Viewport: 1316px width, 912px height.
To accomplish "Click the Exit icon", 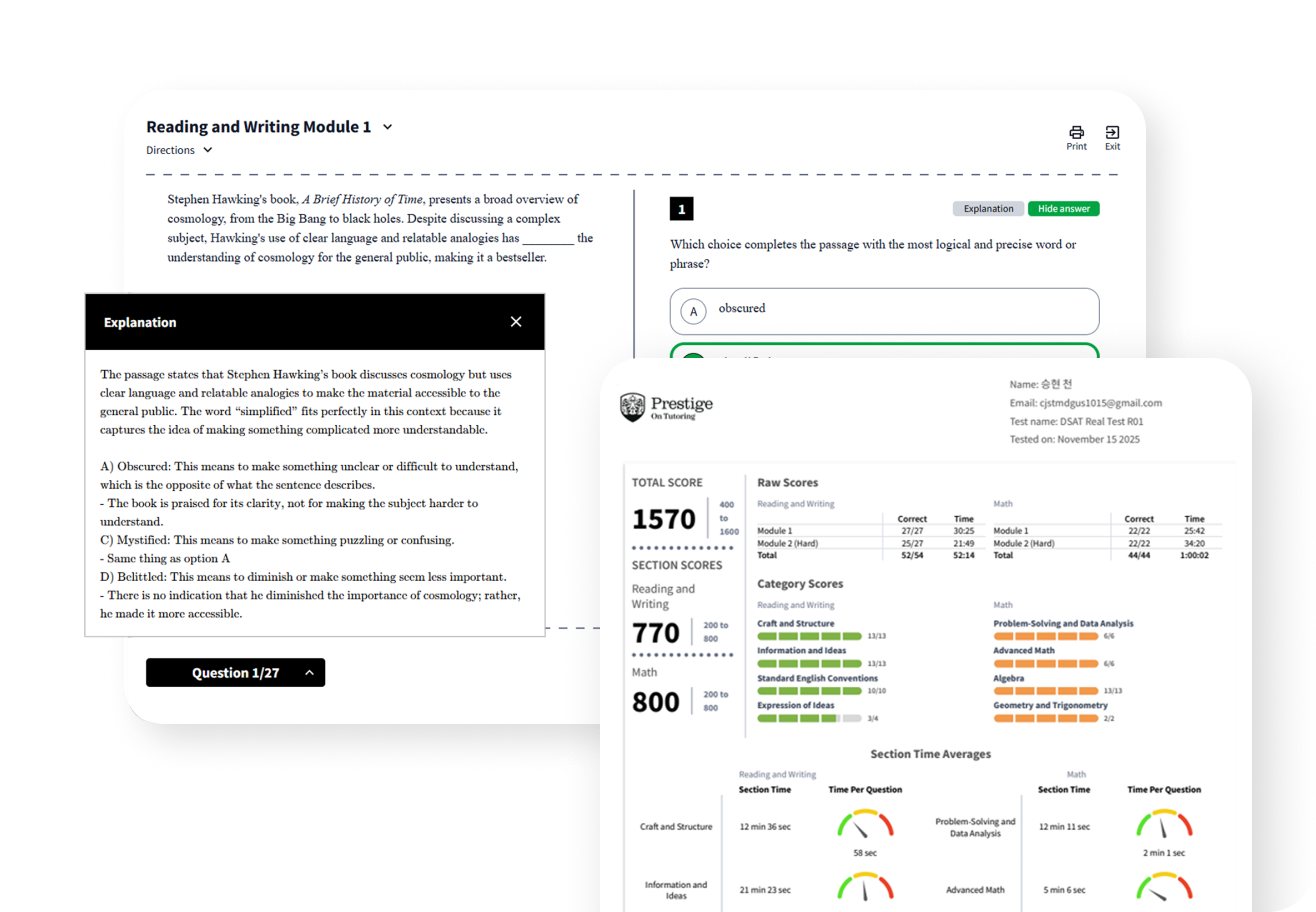I will 1112,132.
